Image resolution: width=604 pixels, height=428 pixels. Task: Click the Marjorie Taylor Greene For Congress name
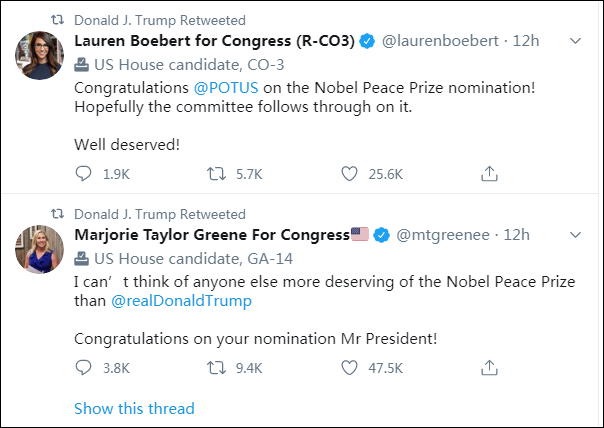(x=212, y=235)
